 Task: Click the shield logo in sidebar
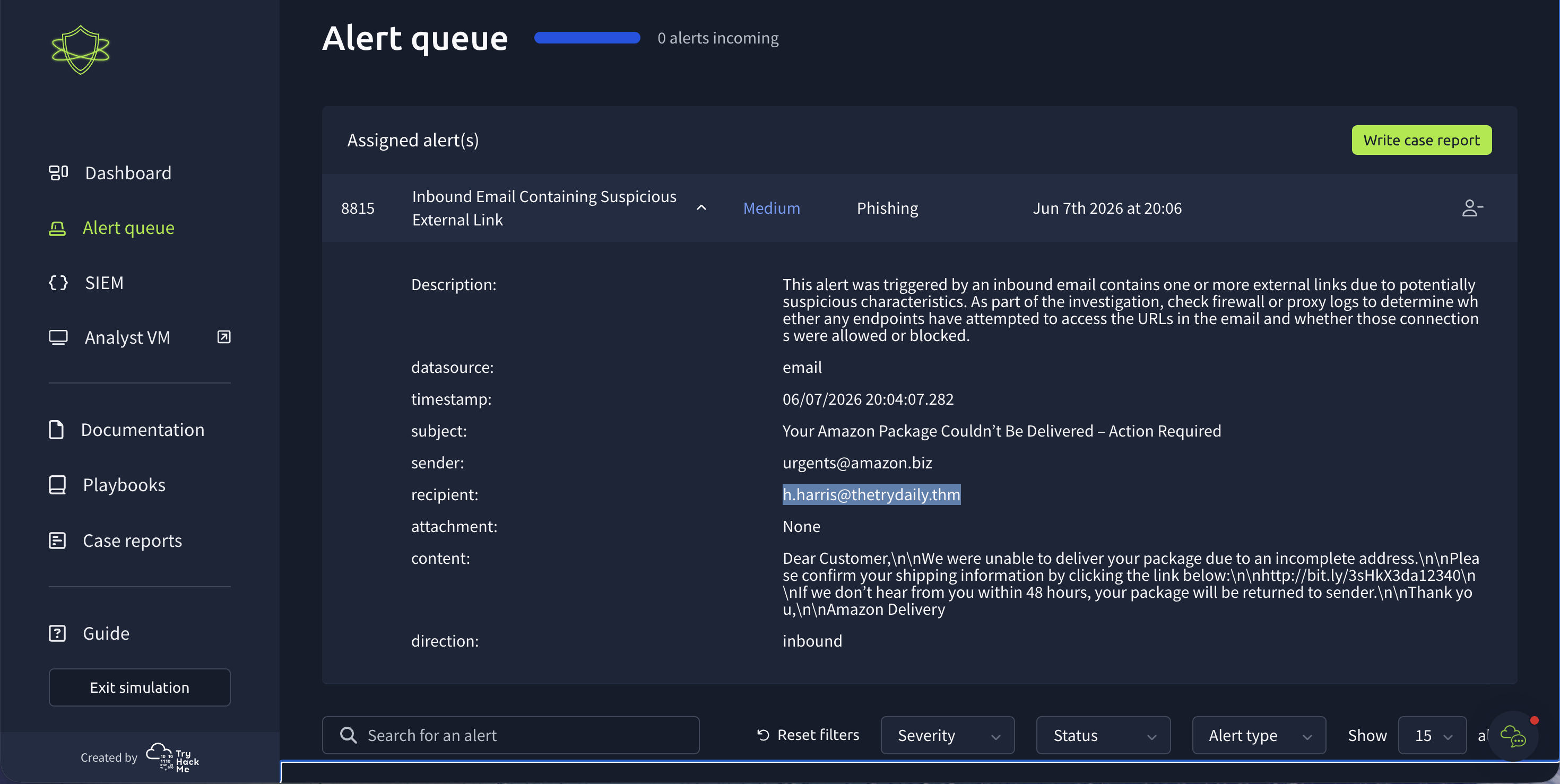tap(81, 50)
